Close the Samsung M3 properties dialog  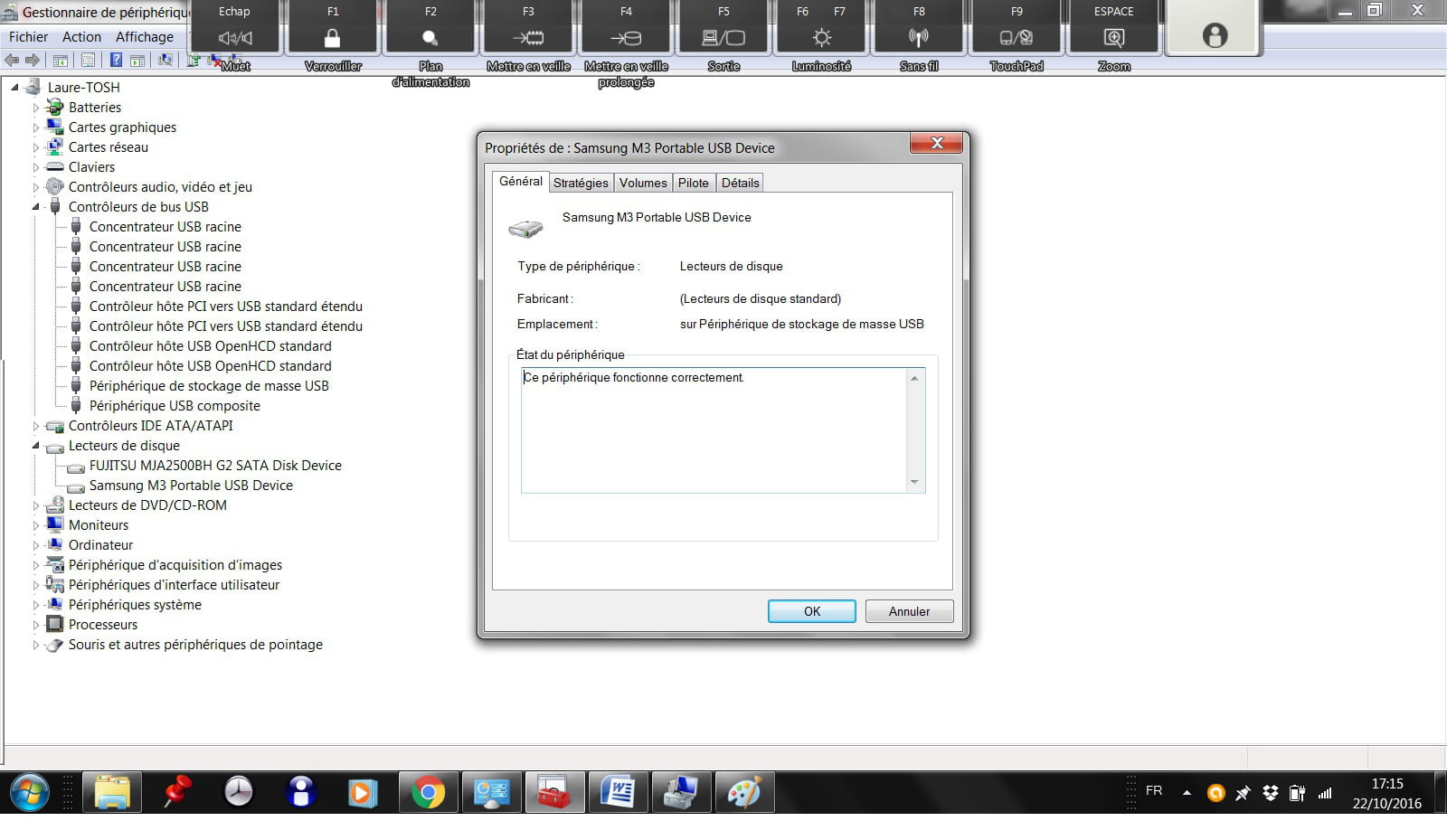tap(937, 143)
